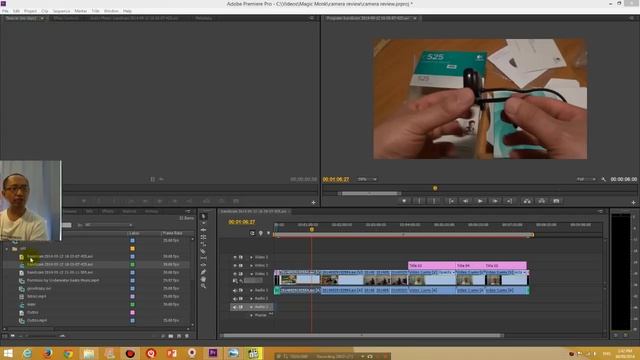Toggle Video 3 track visibility eye
Viewport: 640px width, 360px height.
pos(235,257)
